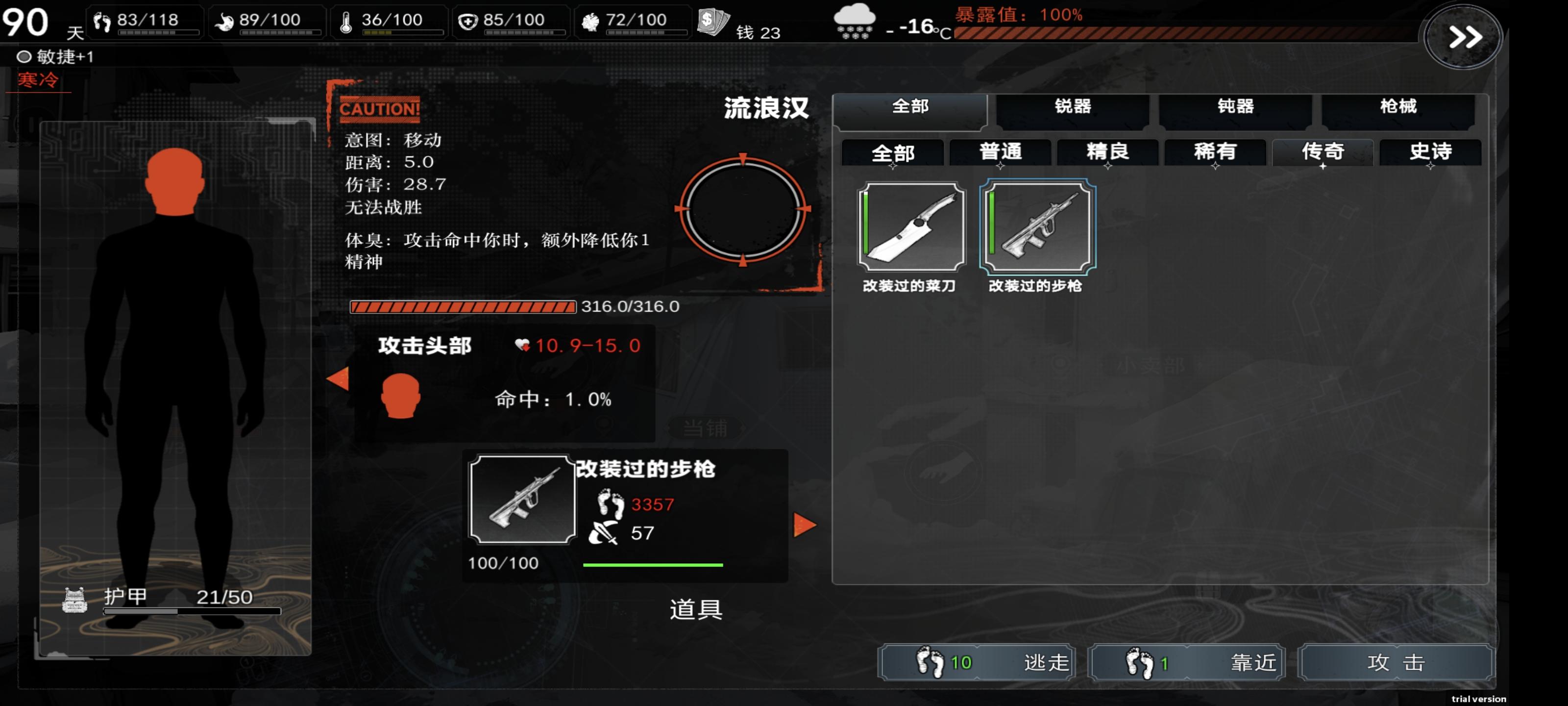
Task: Filter by 稀有 rarity
Action: (x=1215, y=151)
